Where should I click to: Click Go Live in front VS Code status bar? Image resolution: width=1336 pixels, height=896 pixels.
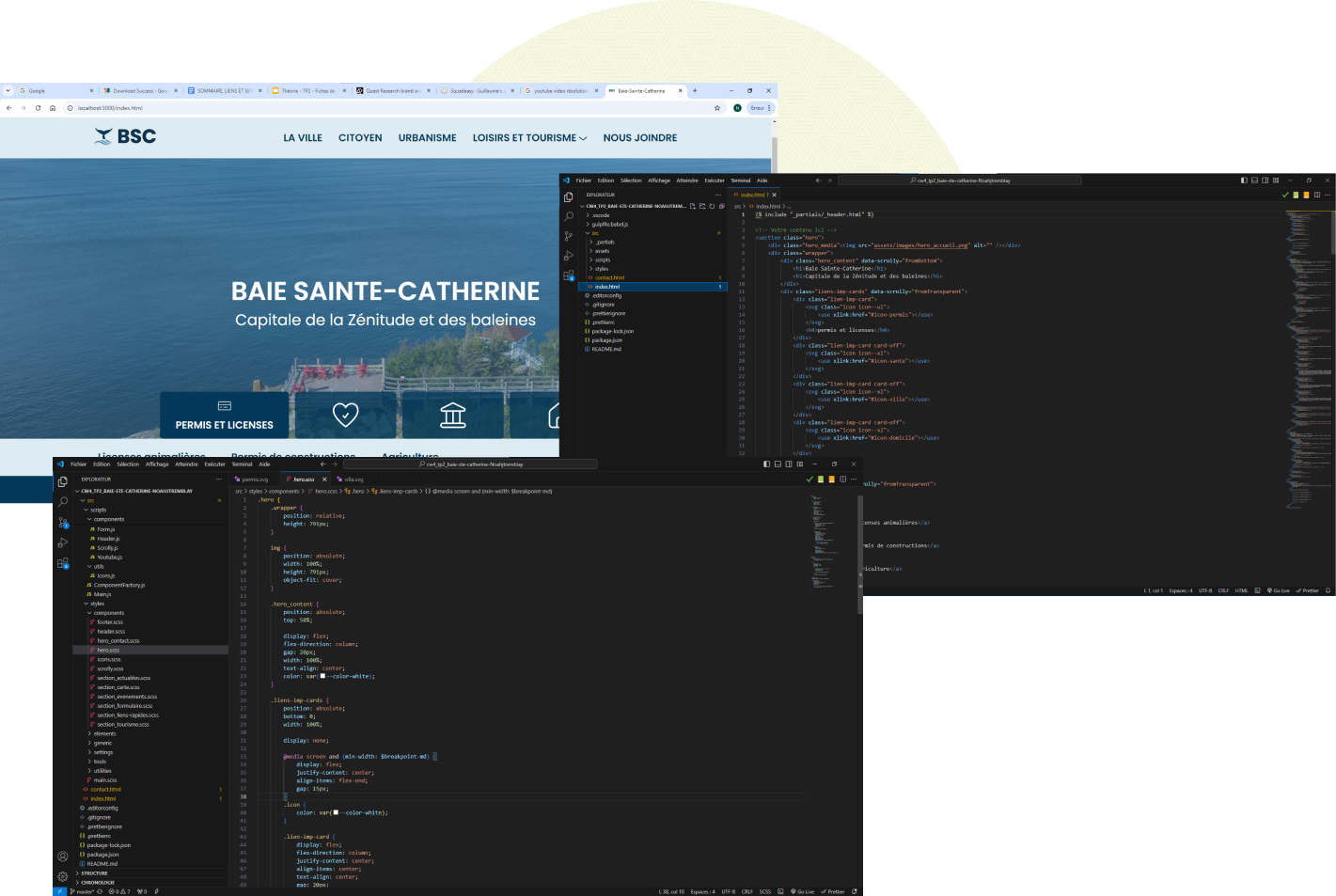click(x=805, y=891)
